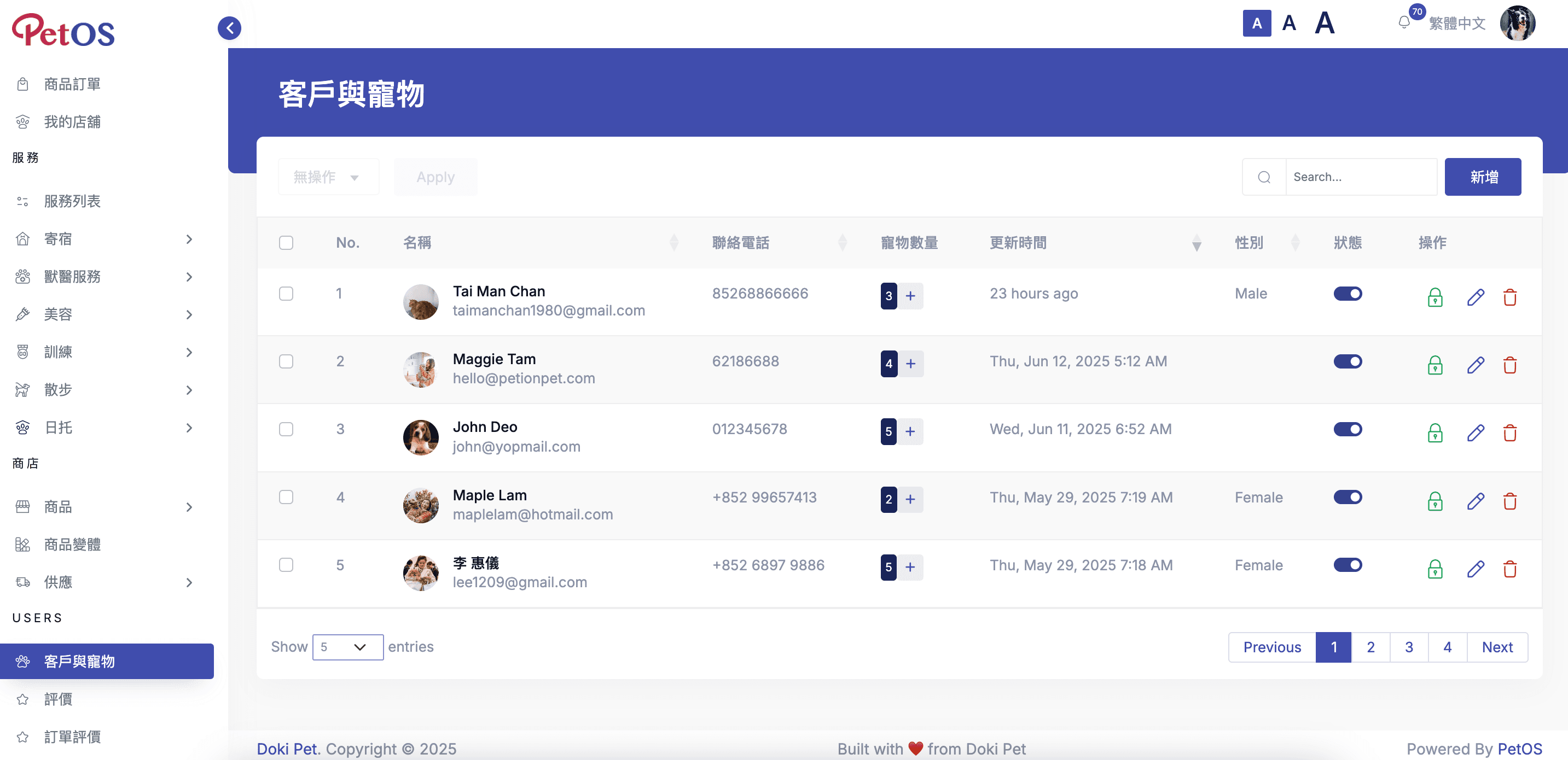Toggle the status switch for John Deo

(x=1347, y=430)
